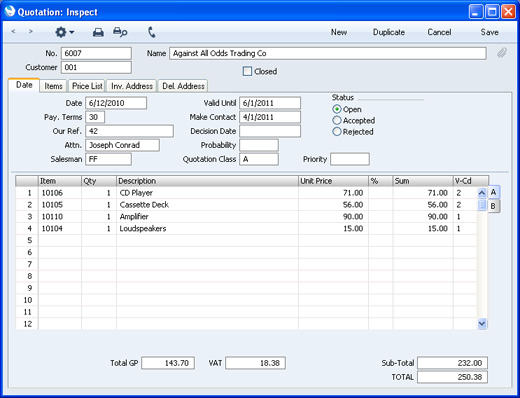Click Cancel button
Screen dimensions: 520x398
(439, 32)
